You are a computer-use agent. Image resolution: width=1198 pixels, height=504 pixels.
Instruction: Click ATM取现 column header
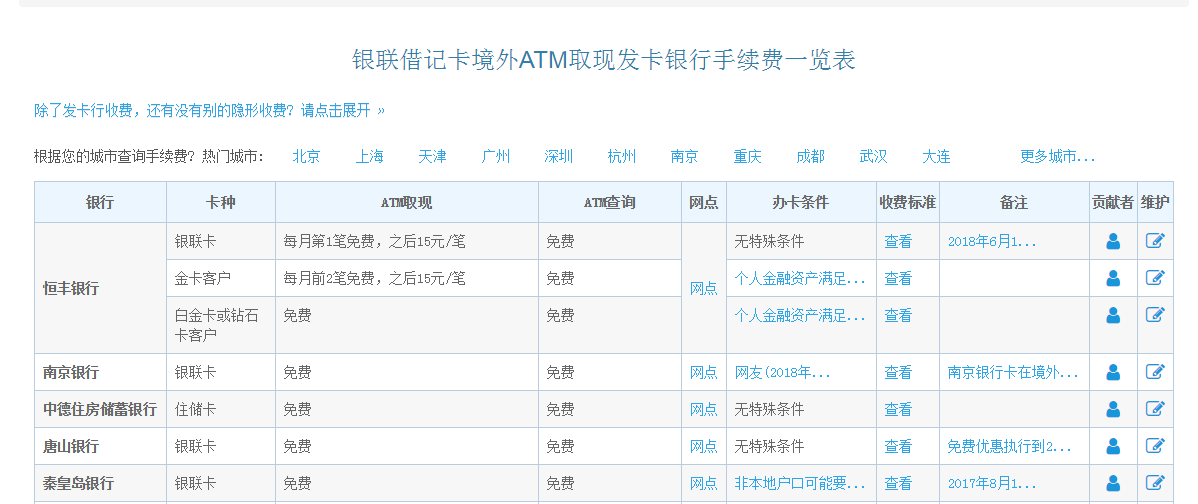pos(406,202)
